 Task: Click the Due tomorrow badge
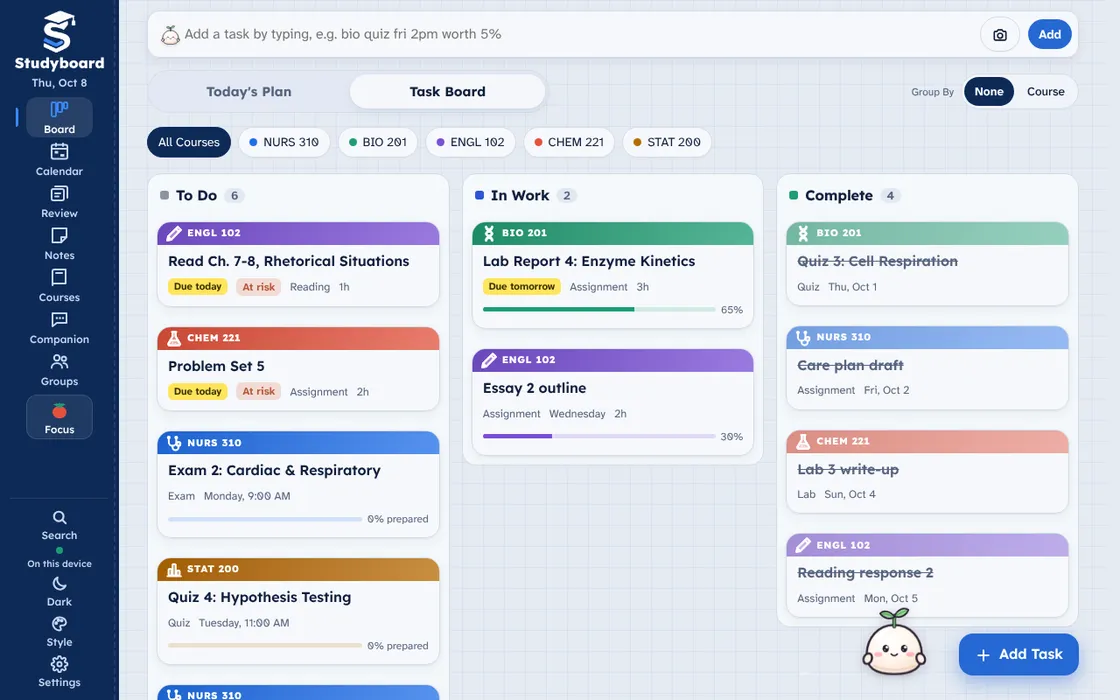point(521,286)
